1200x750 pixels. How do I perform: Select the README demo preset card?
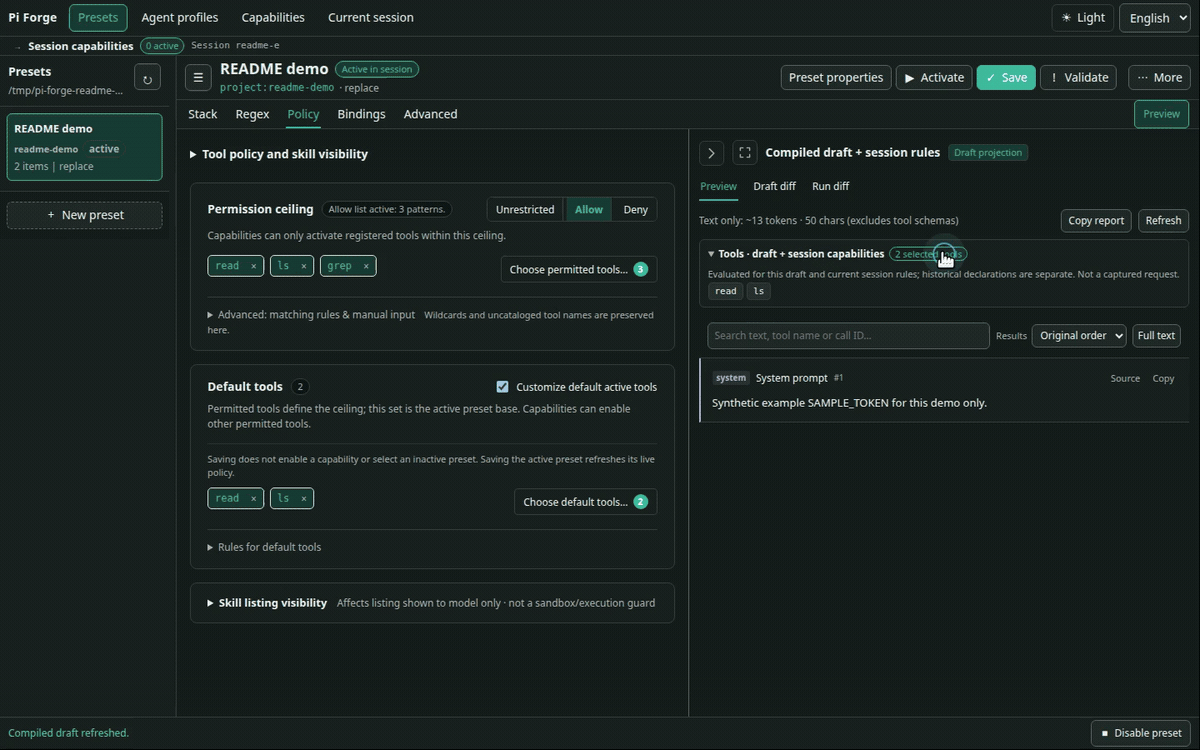coord(85,147)
